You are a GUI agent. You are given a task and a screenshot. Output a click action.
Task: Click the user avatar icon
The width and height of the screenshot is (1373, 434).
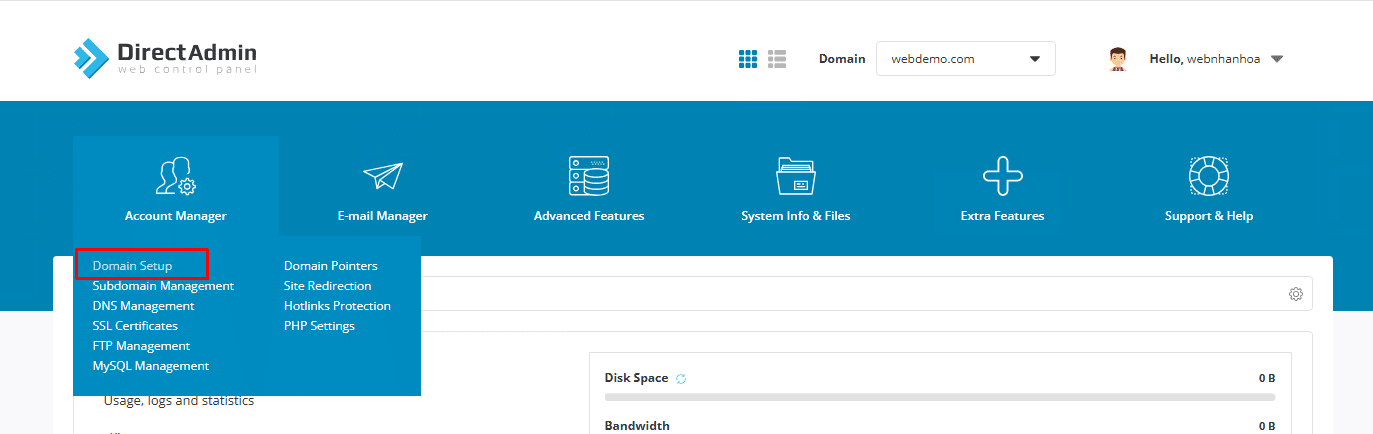(x=1118, y=59)
